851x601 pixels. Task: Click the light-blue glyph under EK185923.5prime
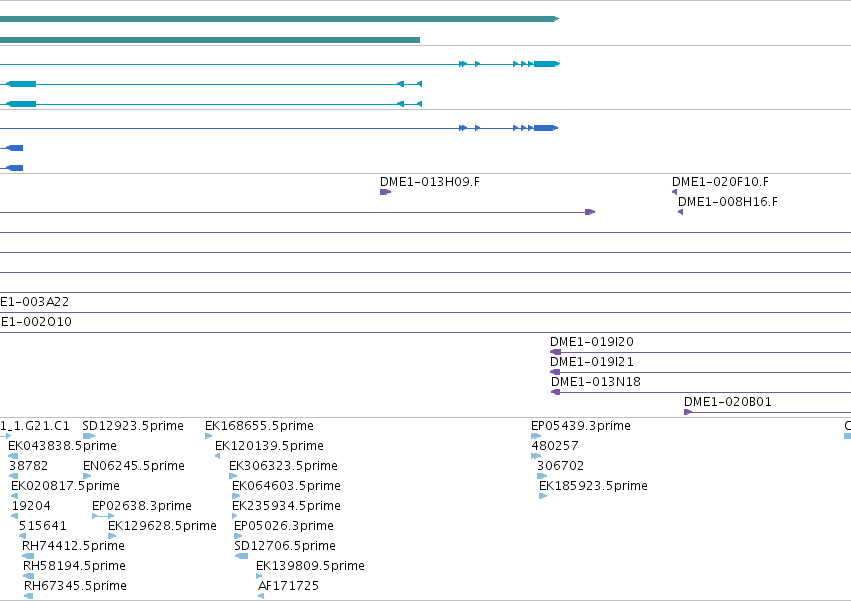pos(543,496)
